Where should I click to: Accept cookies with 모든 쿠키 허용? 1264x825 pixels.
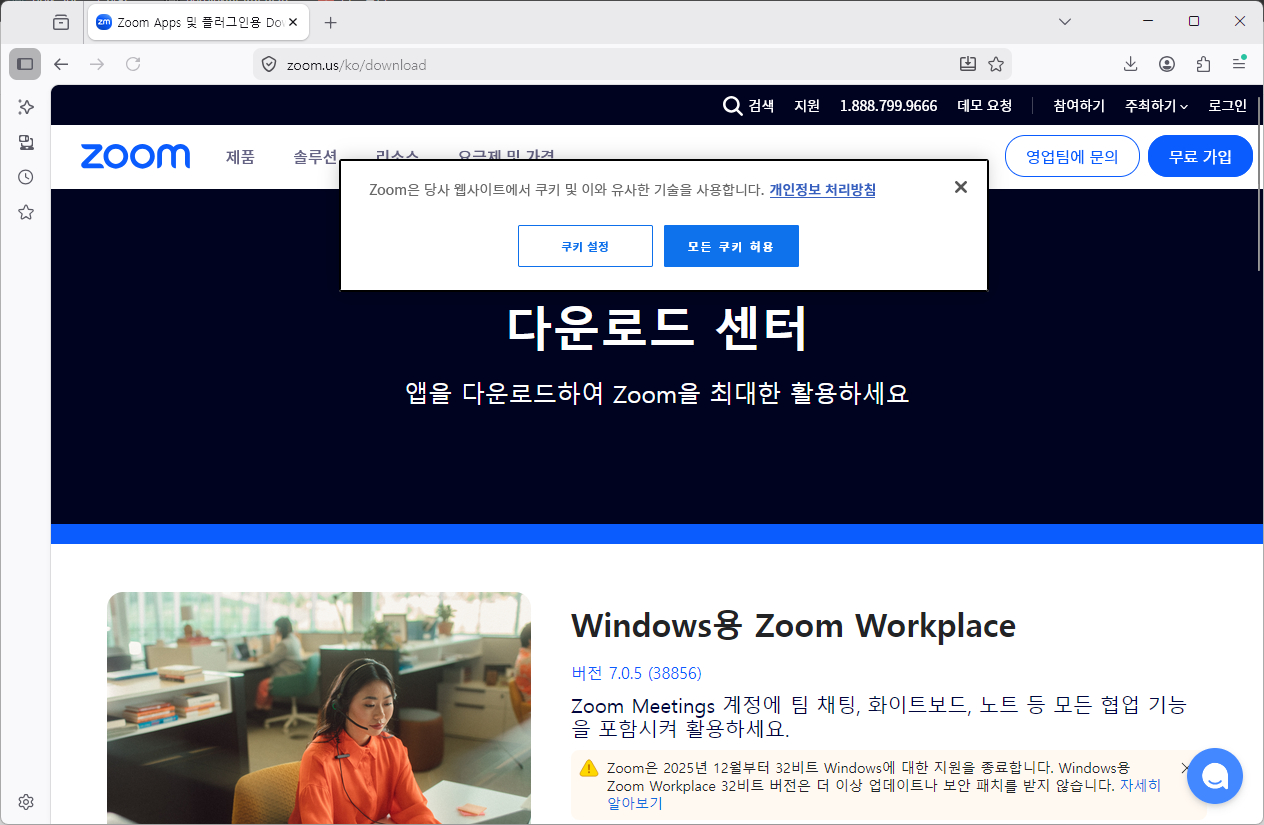[731, 246]
